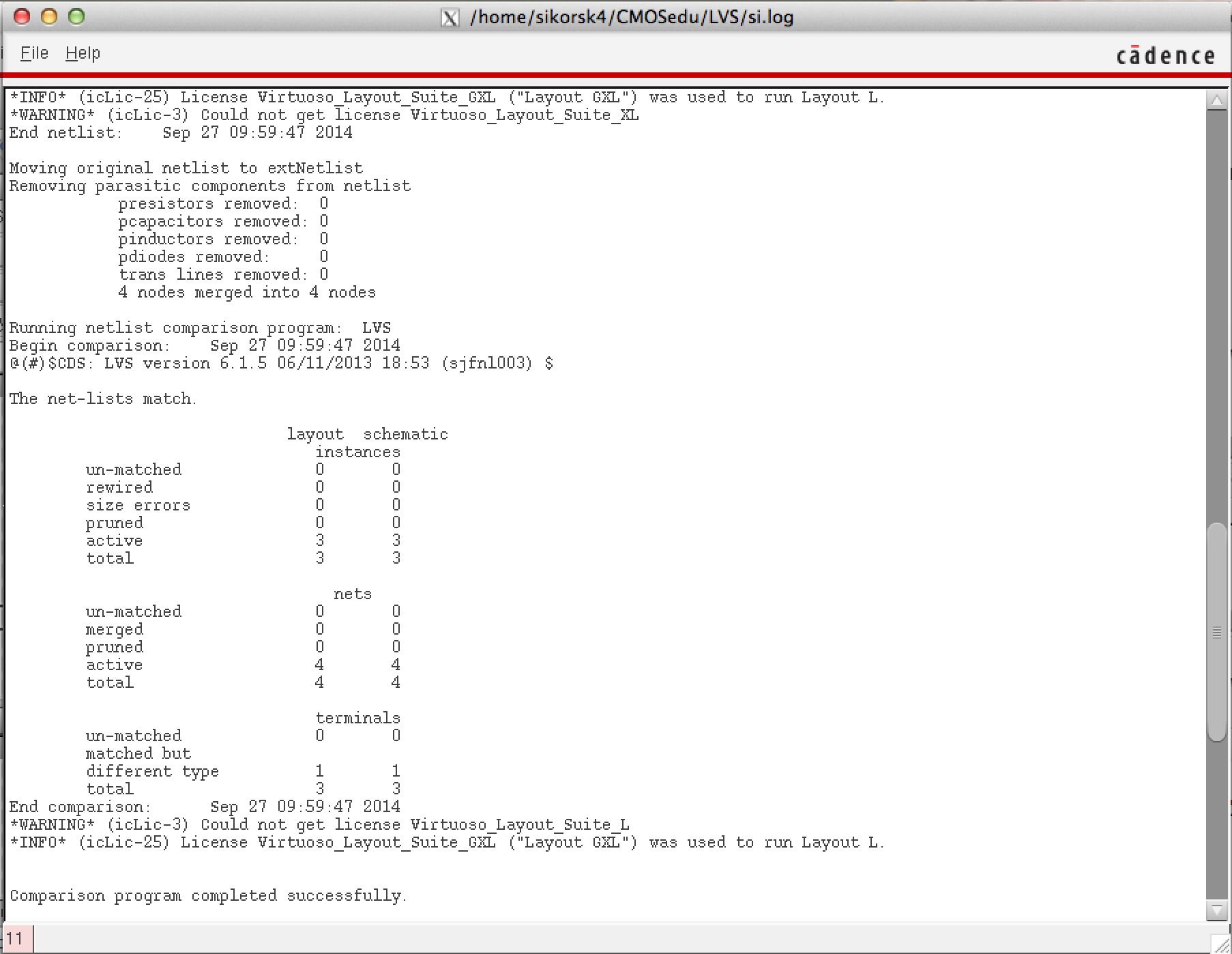Screen dimensions: 1232x954
Task: Click 'pdiodes removed:' line
Action: pos(223,257)
